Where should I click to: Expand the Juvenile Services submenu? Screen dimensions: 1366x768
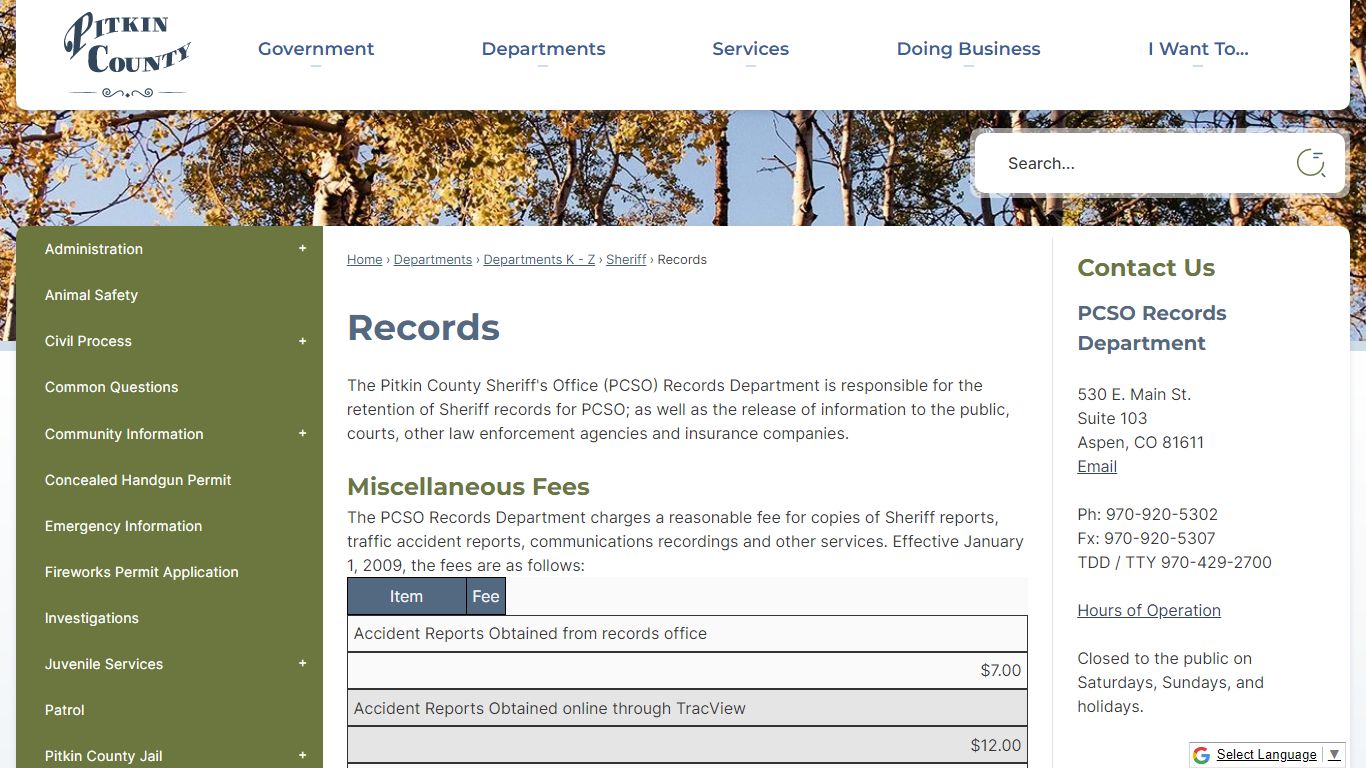302,664
